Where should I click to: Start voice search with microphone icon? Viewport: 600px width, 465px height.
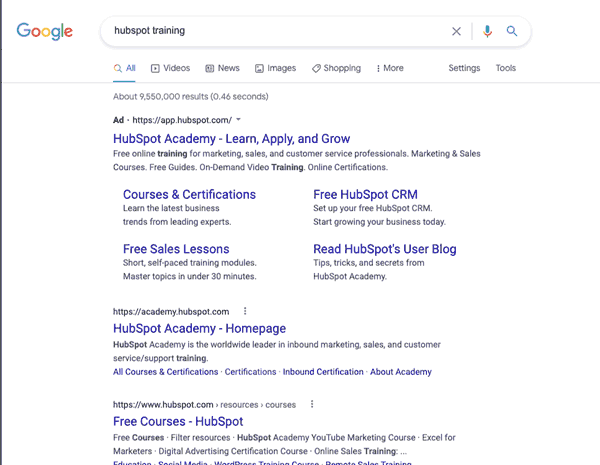click(487, 31)
